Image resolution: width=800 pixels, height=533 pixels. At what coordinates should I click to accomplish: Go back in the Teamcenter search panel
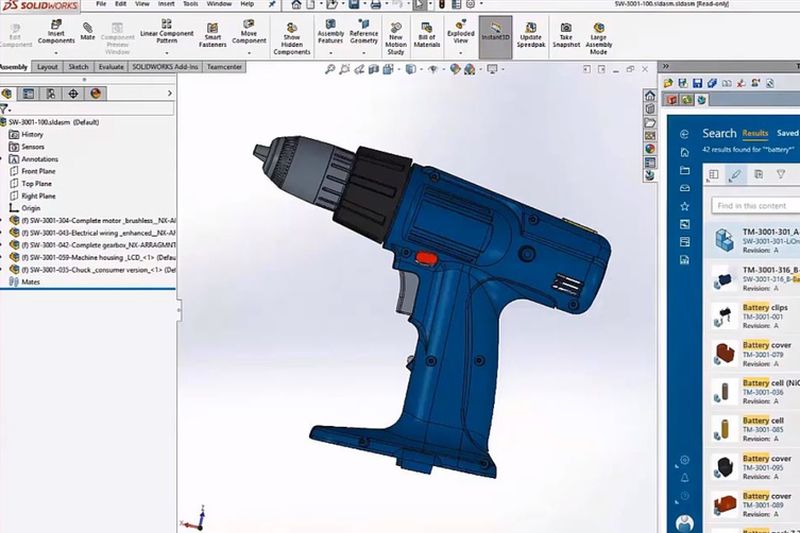685,134
